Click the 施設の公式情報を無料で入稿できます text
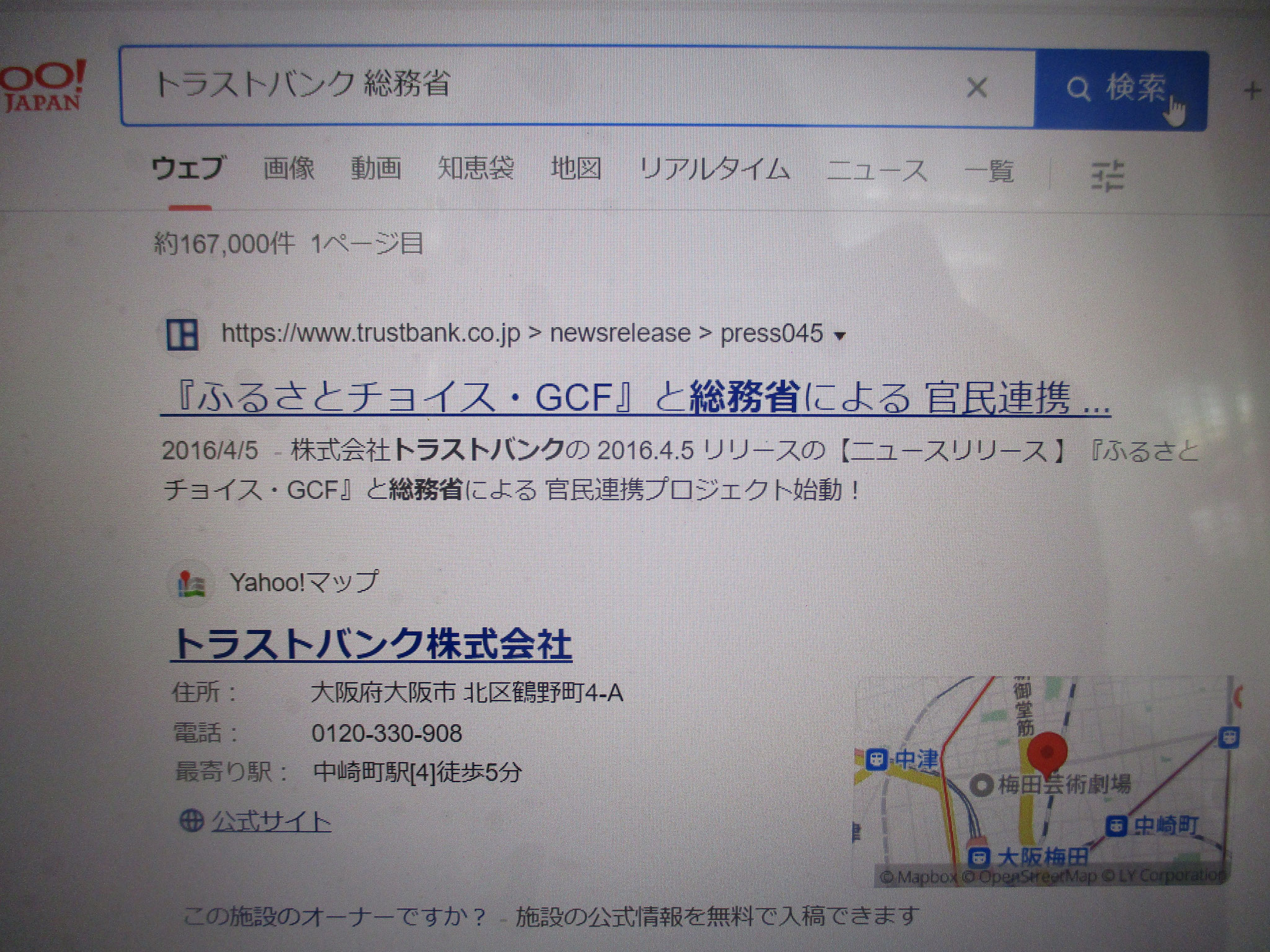This screenshot has height=952, width=1270. pos(716,915)
